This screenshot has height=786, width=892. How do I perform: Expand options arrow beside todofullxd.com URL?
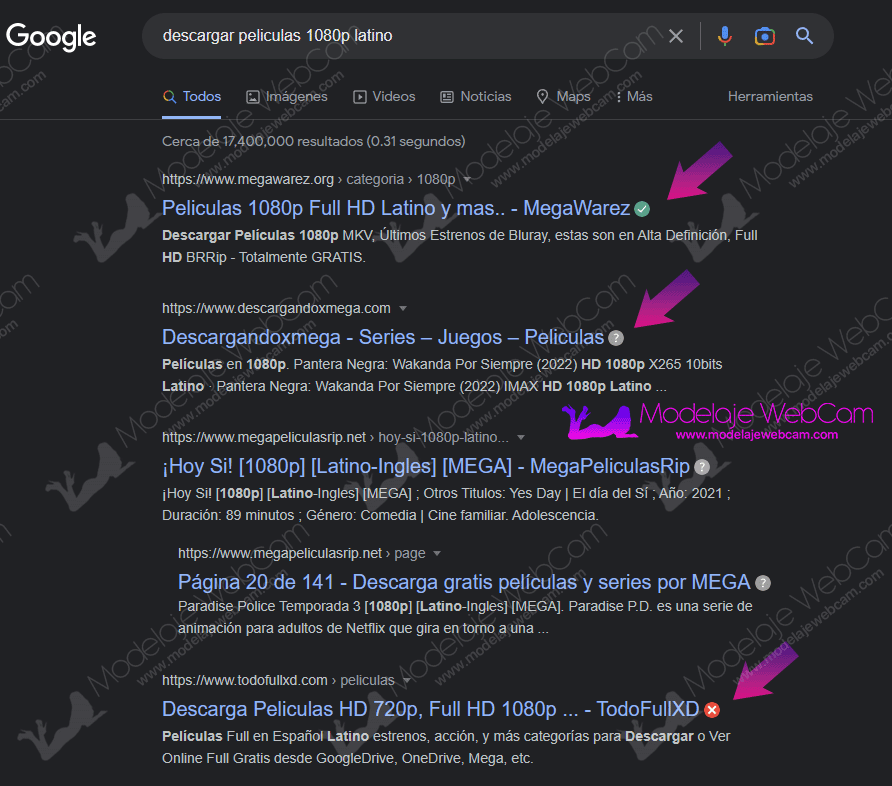[x=407, y=680]
